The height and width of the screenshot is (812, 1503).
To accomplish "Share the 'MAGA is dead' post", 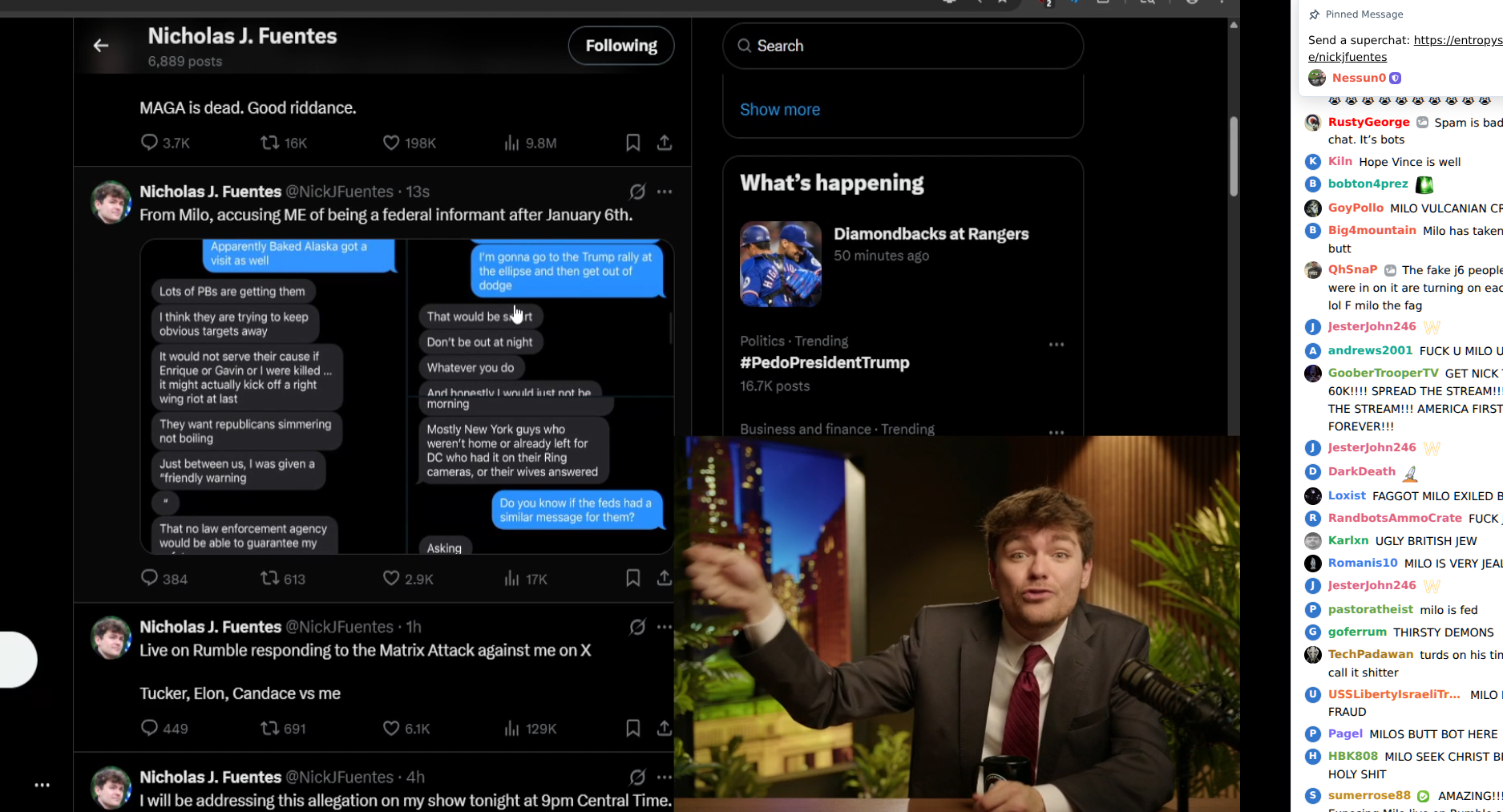I will pos(664,143).
